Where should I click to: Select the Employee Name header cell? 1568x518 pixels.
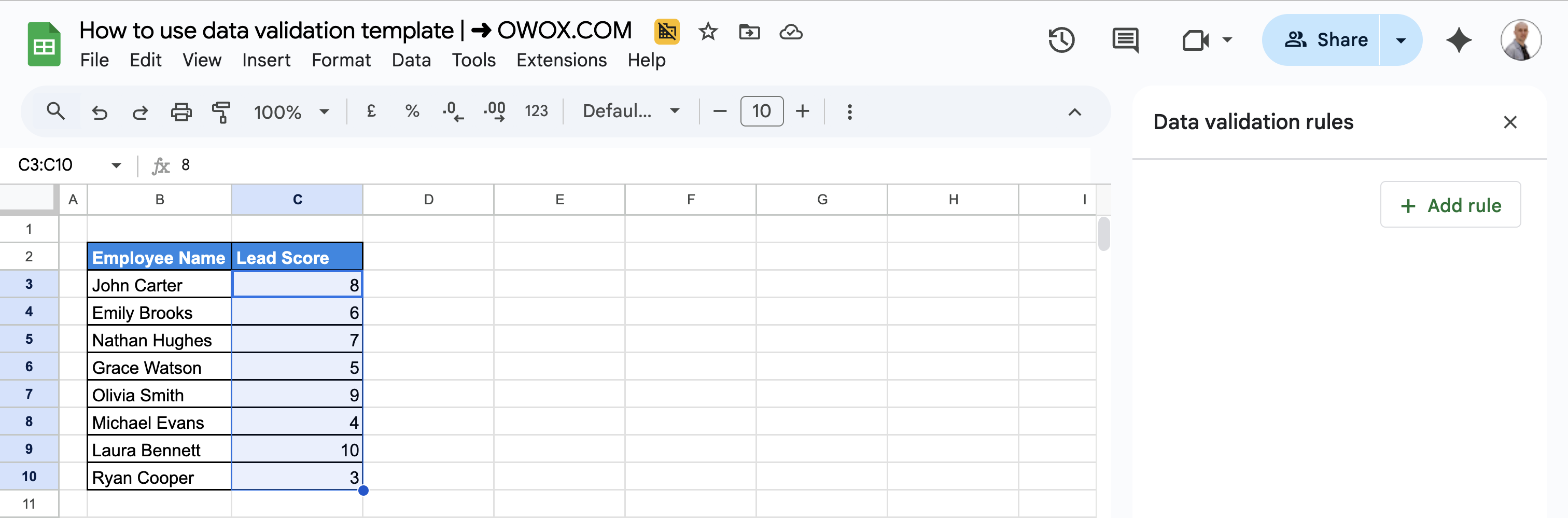pyautogui.click(x=160, y=257)
